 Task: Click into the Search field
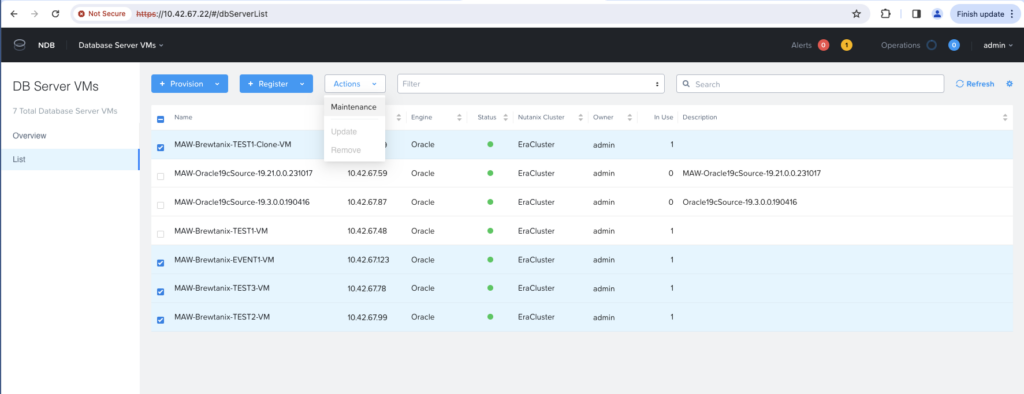[x=810, y=84]
